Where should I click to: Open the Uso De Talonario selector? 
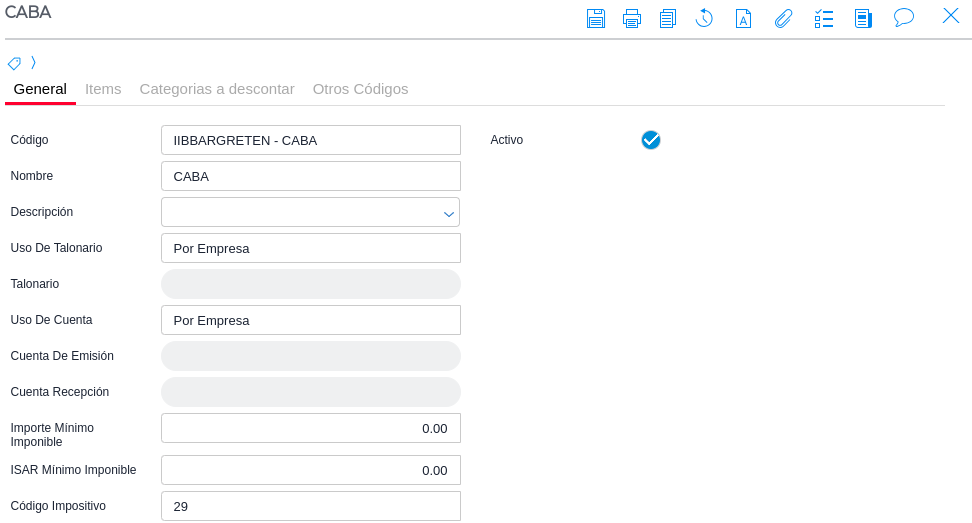[x=310, y=248]
